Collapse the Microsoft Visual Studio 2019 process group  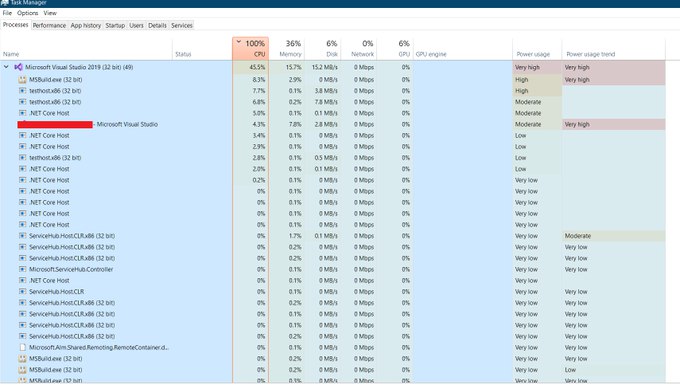click(x=6, y=67)
